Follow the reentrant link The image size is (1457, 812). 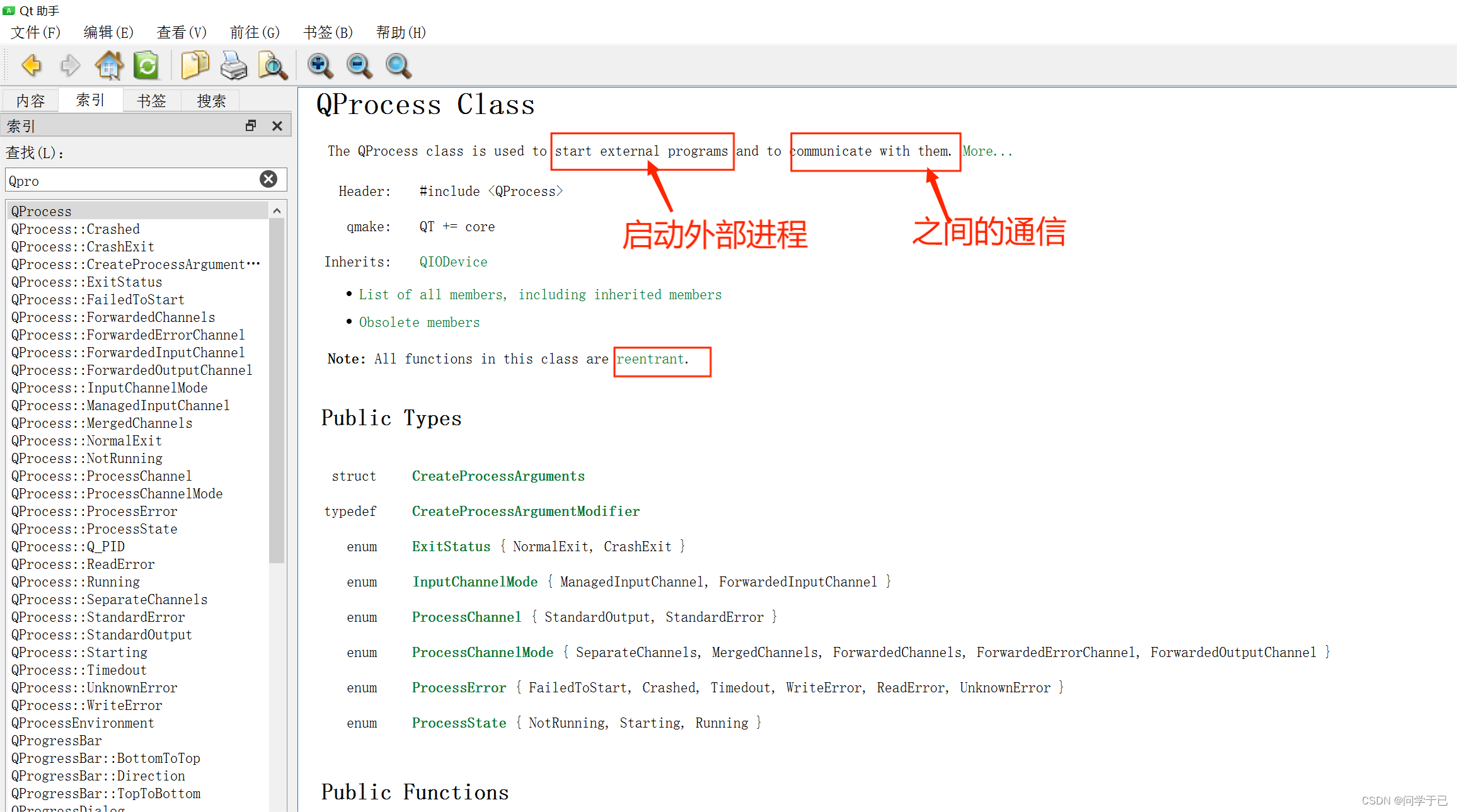pos(650,359)
